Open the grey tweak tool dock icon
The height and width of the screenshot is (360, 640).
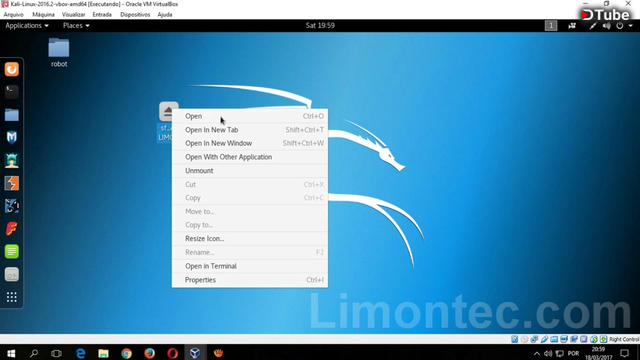click(12, 274)
